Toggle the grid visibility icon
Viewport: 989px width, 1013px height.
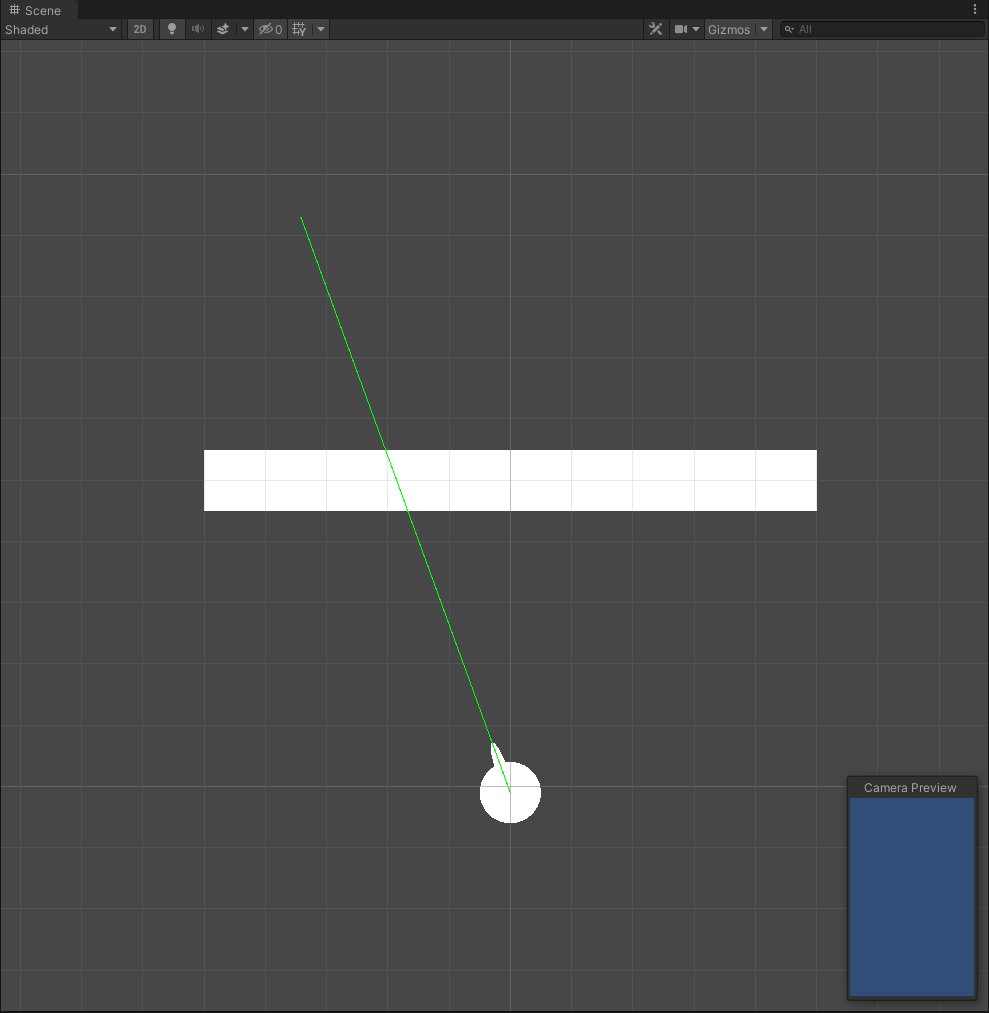[x=297, y=29]
